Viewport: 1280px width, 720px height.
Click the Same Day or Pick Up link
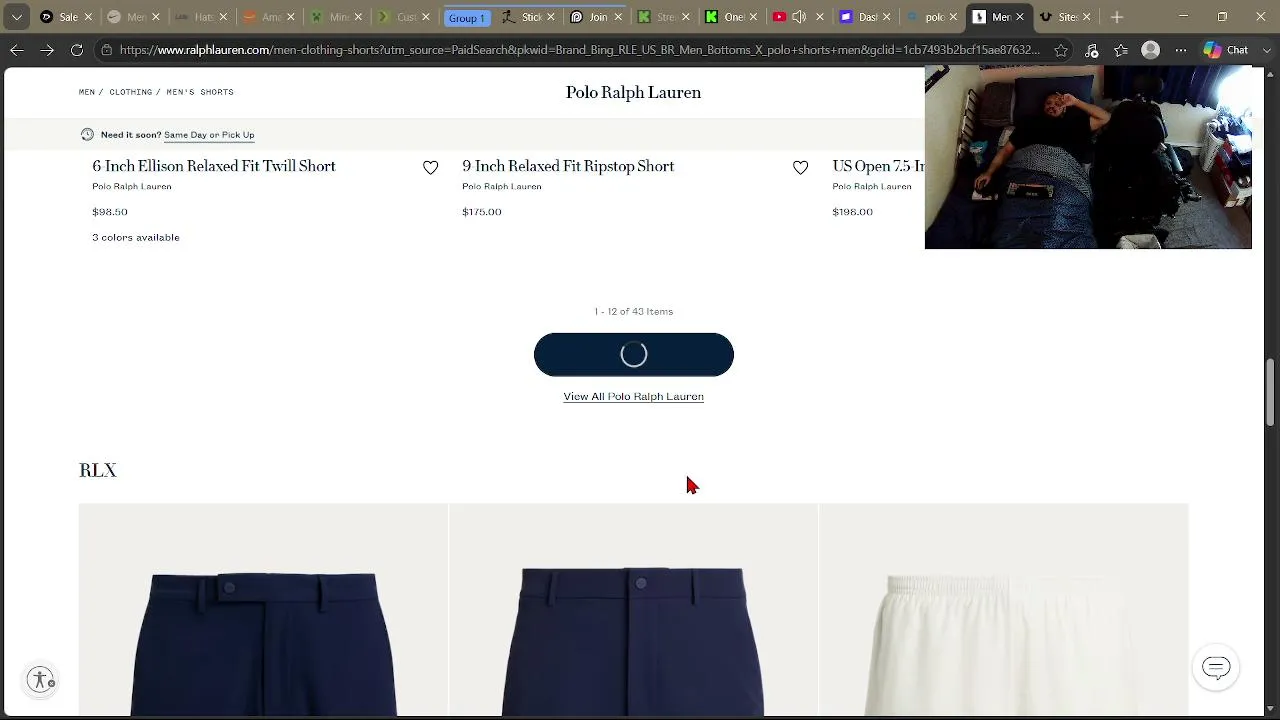click(209, 135)
